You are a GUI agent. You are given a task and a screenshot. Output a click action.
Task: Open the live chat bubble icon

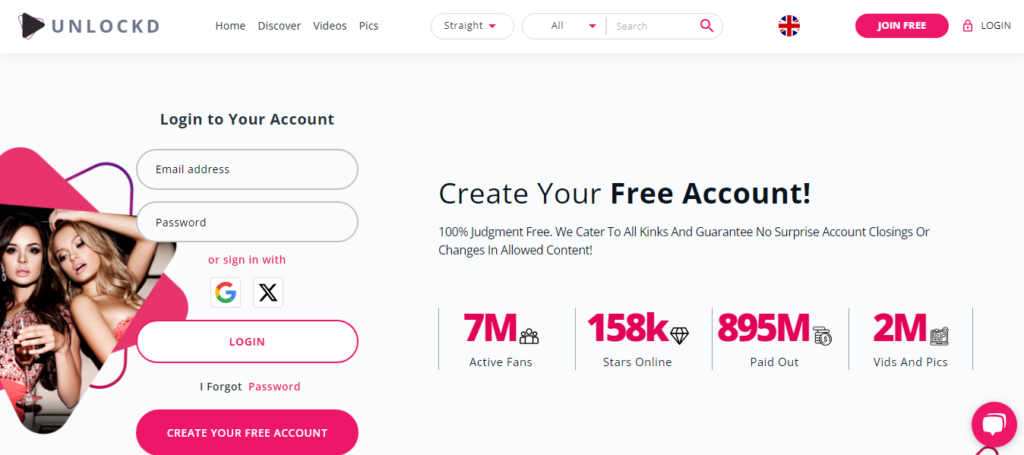[x=994, y=425]
